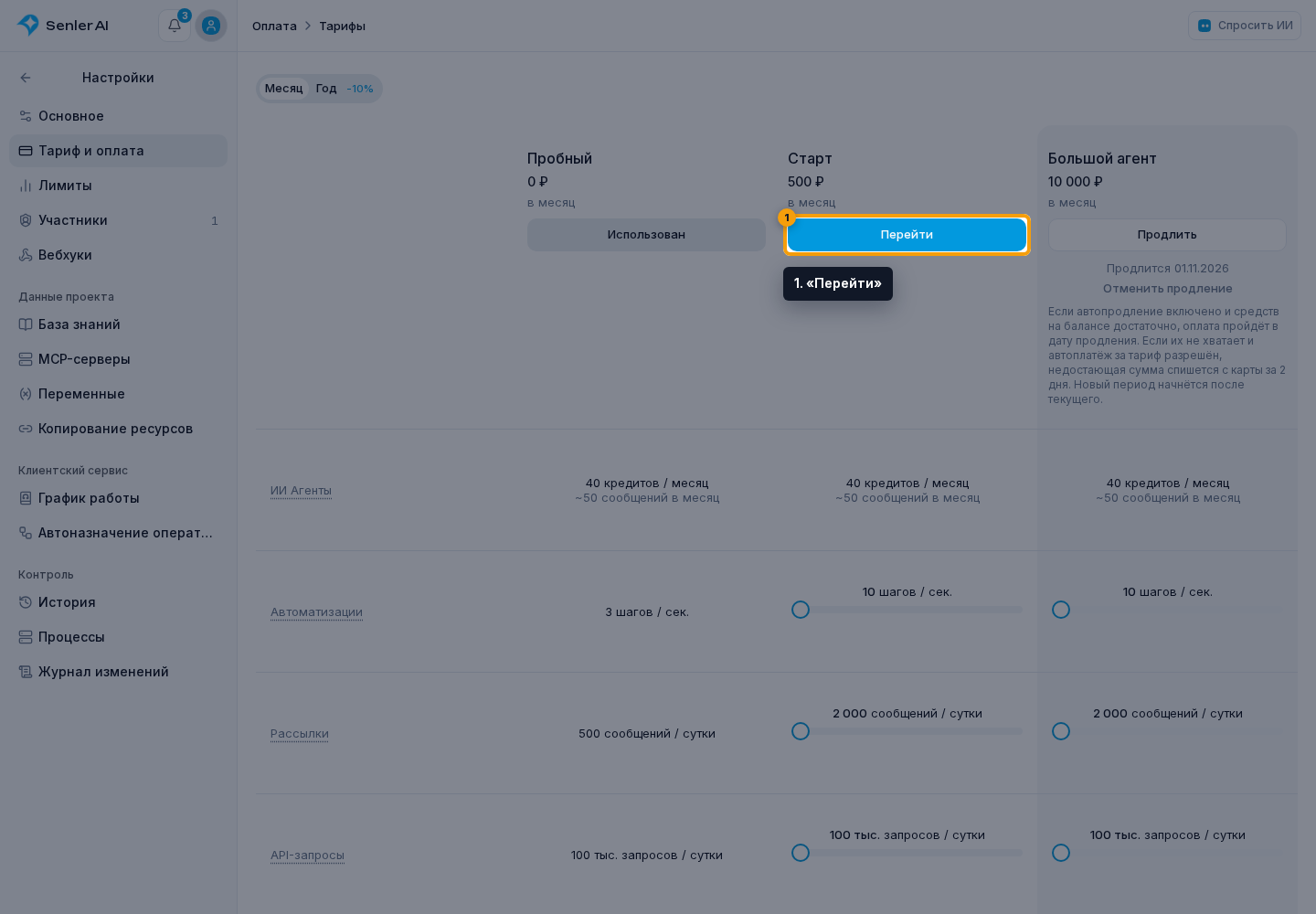Click the bar chart icon beside Лимиты
This screenshot has width=1316, height=914.
(26, 186)
